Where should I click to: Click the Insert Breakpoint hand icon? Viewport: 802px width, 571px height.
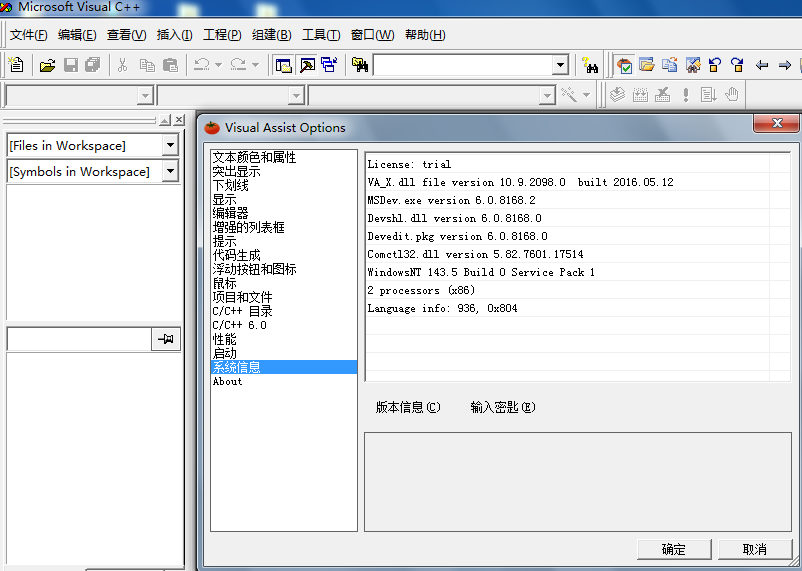pyautogui.click(x=732, y=95)
